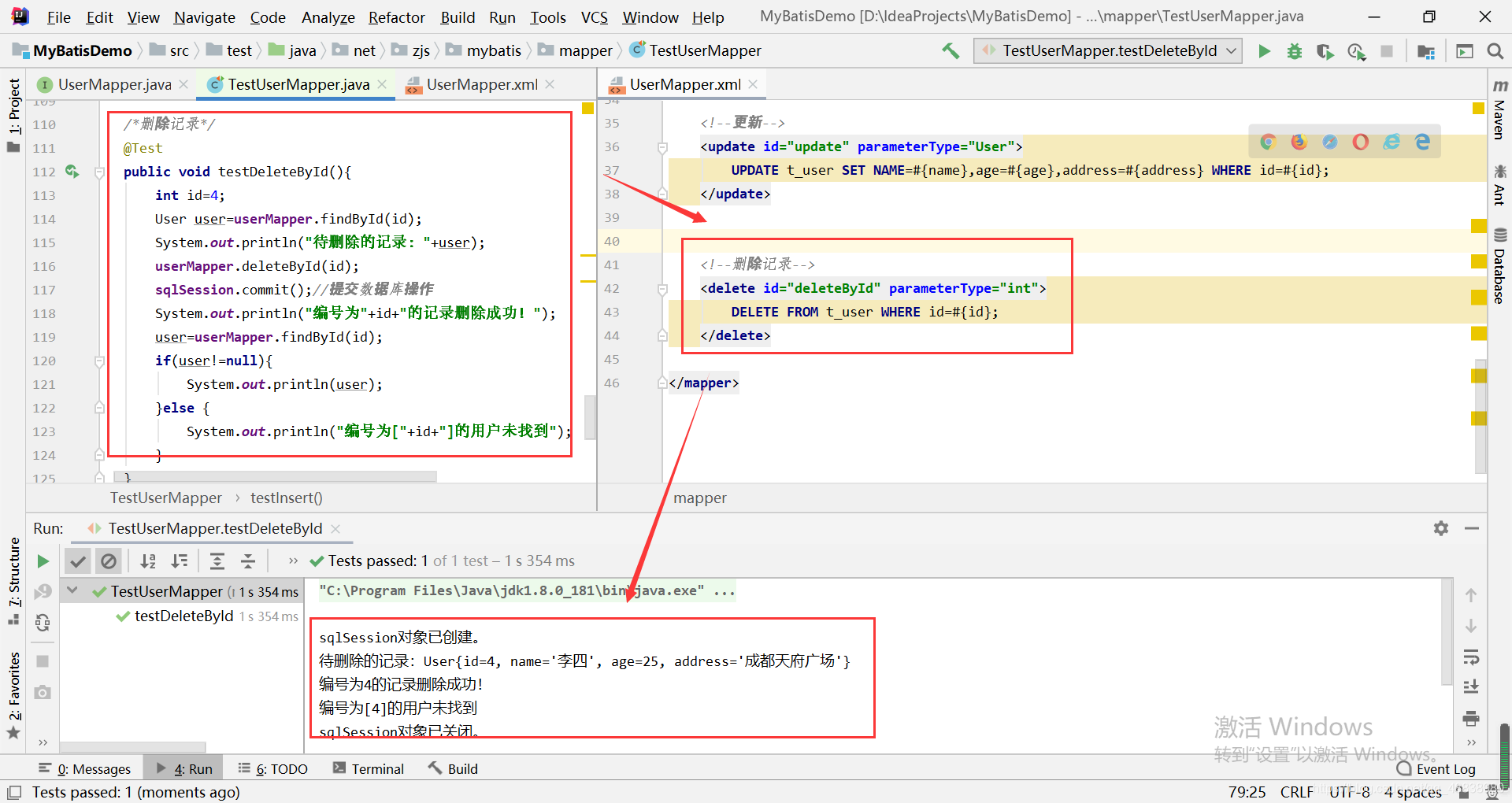Stop process icon in Run sidebar
The width and height of the screenshot is (1512, 803).
point(43,661)
